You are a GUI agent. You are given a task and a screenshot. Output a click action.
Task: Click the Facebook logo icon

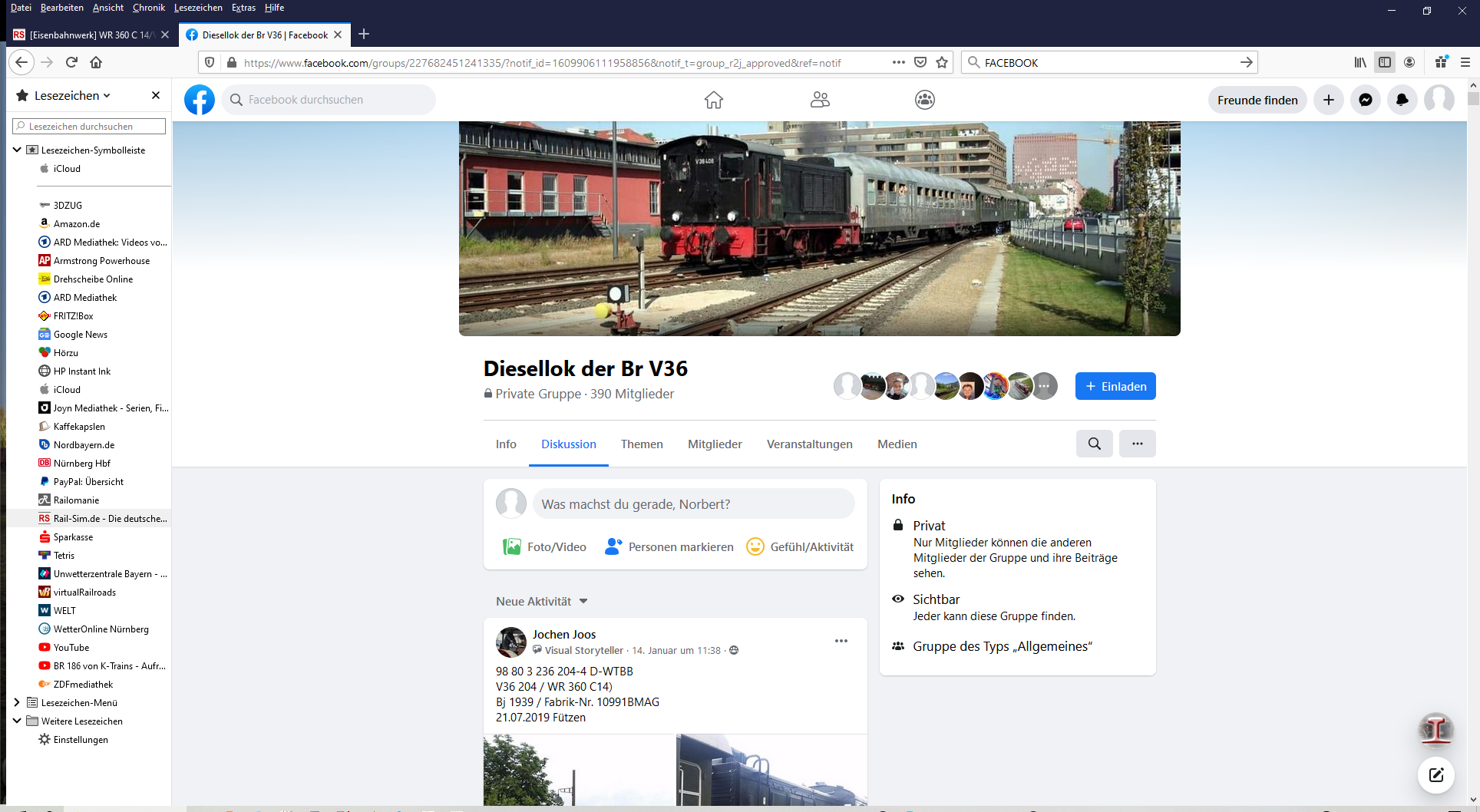[200, 100]
